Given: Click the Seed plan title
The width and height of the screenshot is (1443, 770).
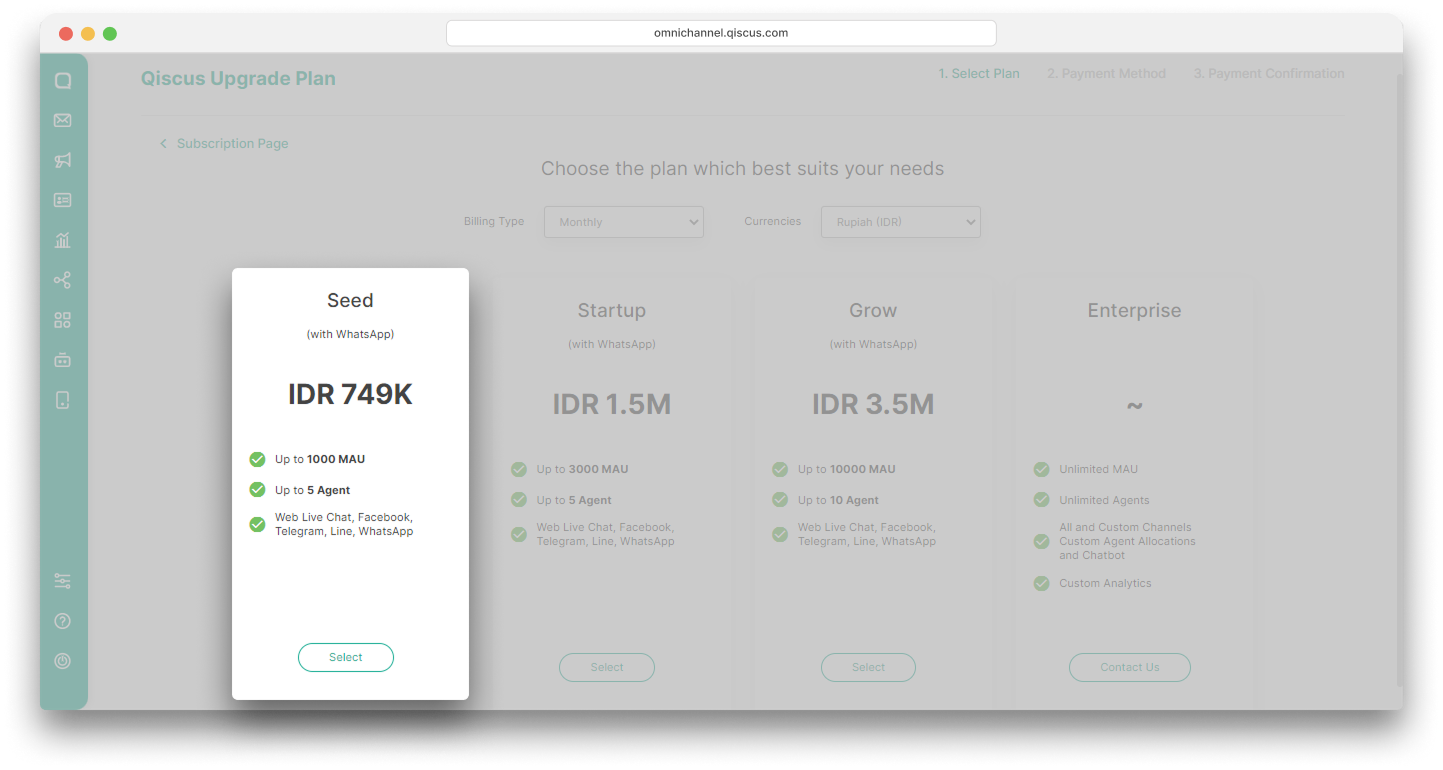Looking at the screenshot, I should [x=350, y=300].
